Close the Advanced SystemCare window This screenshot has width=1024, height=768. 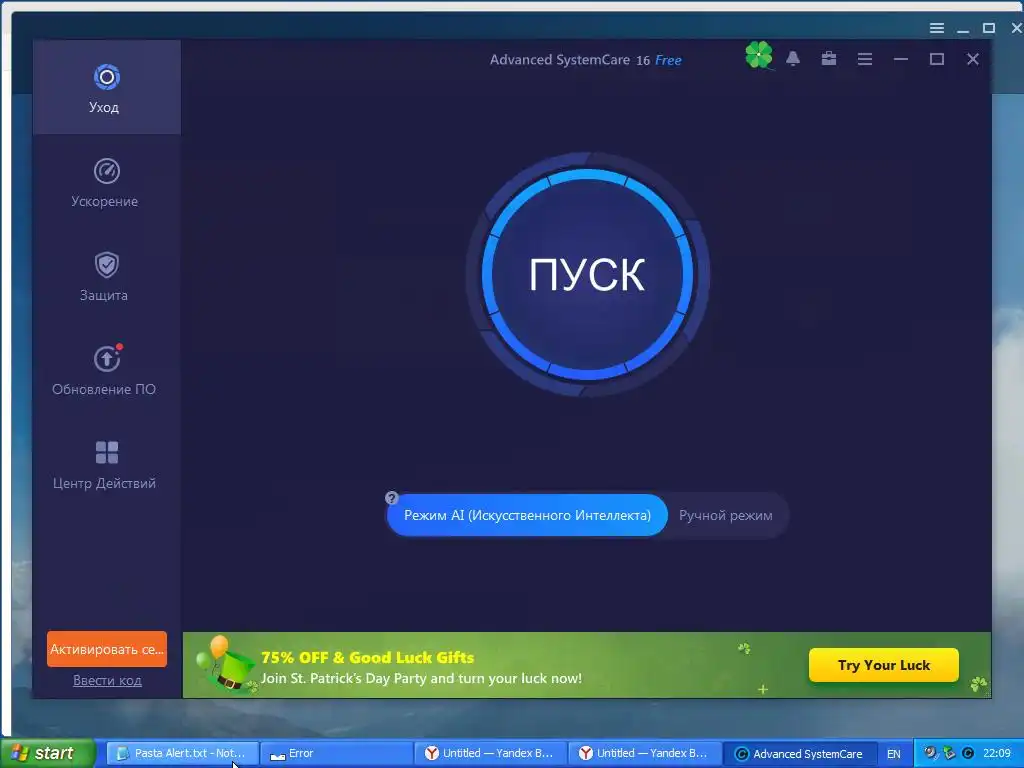972,59
